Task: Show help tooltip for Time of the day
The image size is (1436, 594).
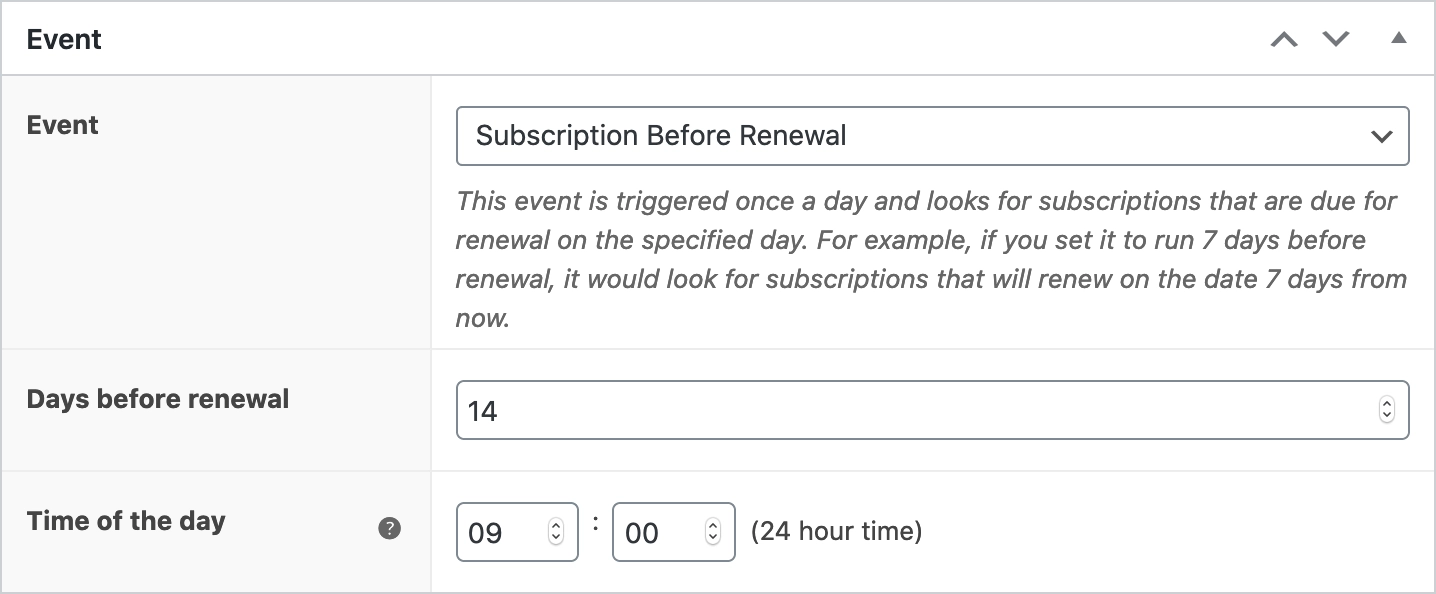Action: (390, 529)
